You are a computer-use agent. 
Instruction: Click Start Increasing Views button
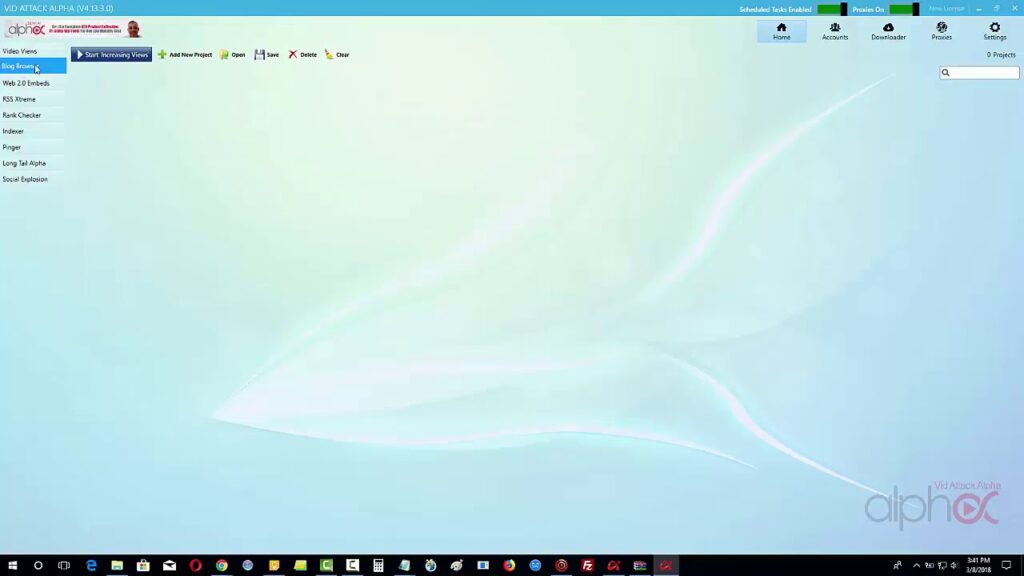(x=112, y=55)
